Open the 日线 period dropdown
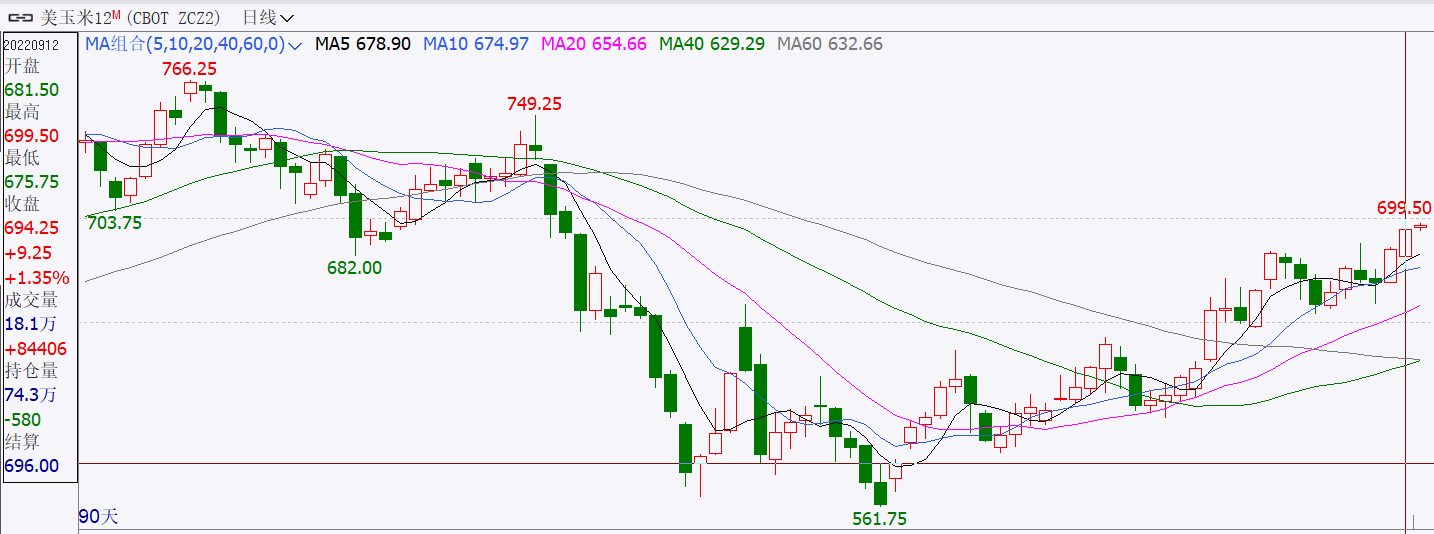1434x534 pixels. click(x=268, y=18)
